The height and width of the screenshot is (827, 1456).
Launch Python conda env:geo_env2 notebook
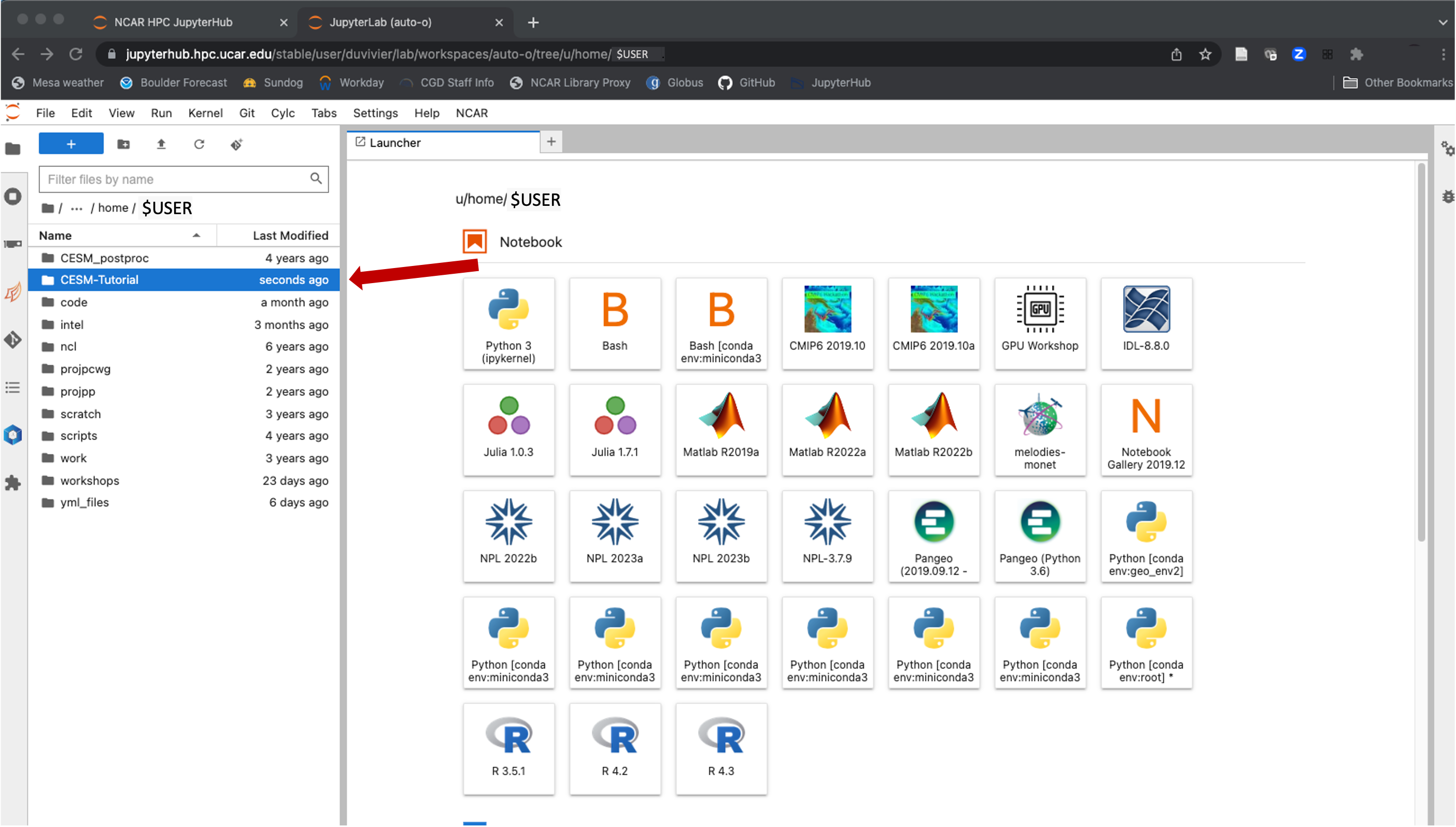pos(1146,536)
